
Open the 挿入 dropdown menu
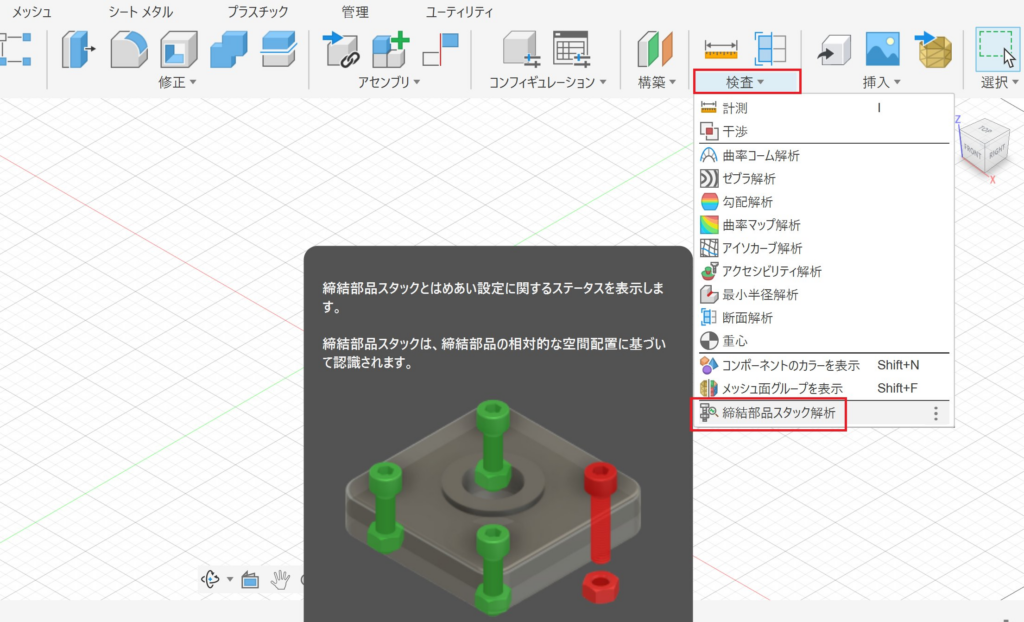pyautogui.click(x=881, y=82)
